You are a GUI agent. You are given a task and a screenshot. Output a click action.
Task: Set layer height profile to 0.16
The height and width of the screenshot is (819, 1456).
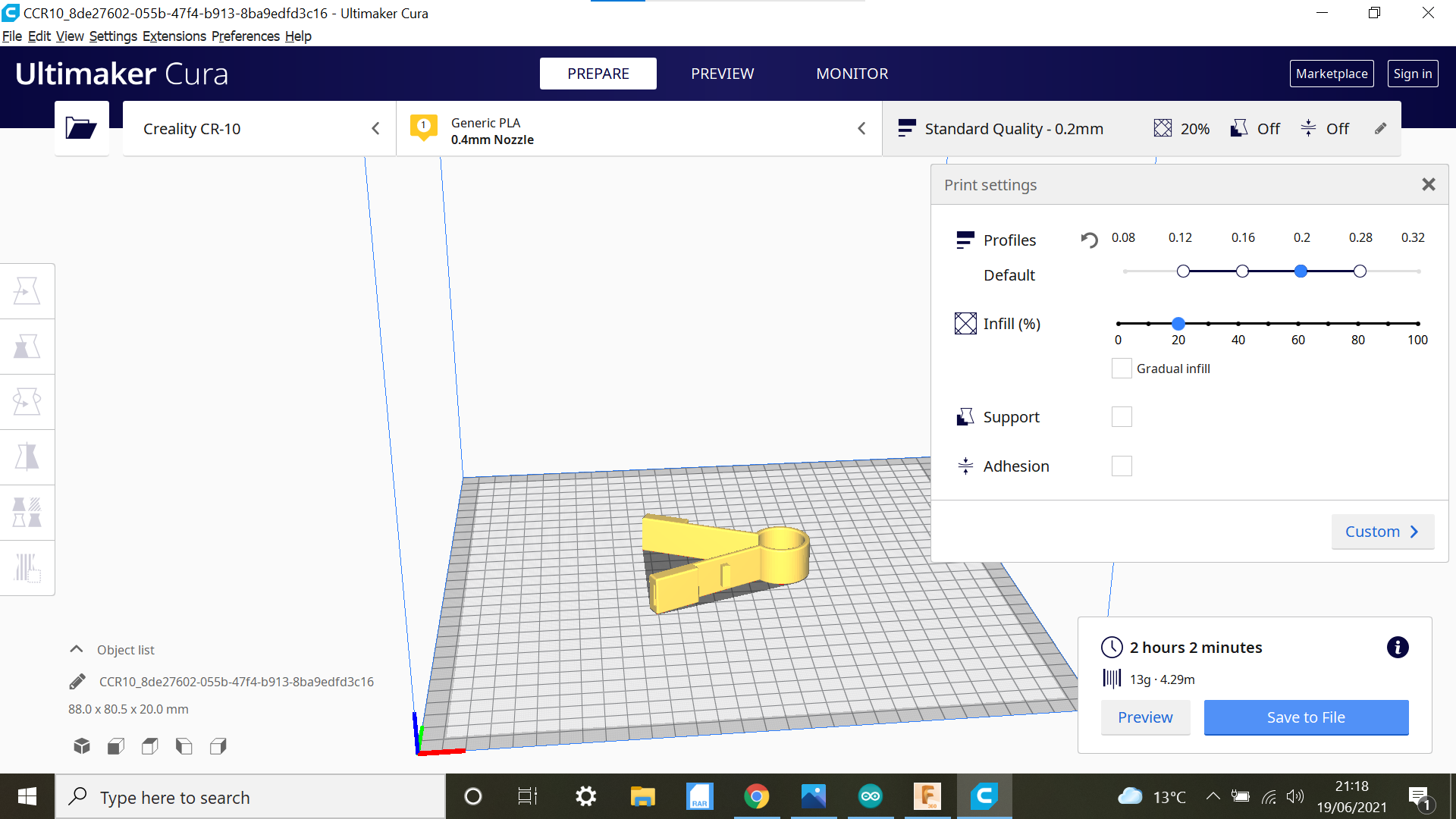[1242, 271]
